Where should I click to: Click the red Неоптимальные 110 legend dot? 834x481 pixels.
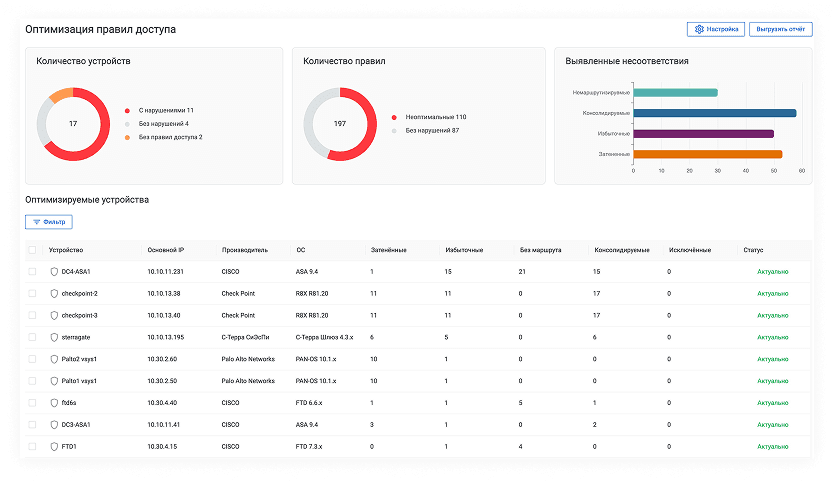(x=395, y=117)
